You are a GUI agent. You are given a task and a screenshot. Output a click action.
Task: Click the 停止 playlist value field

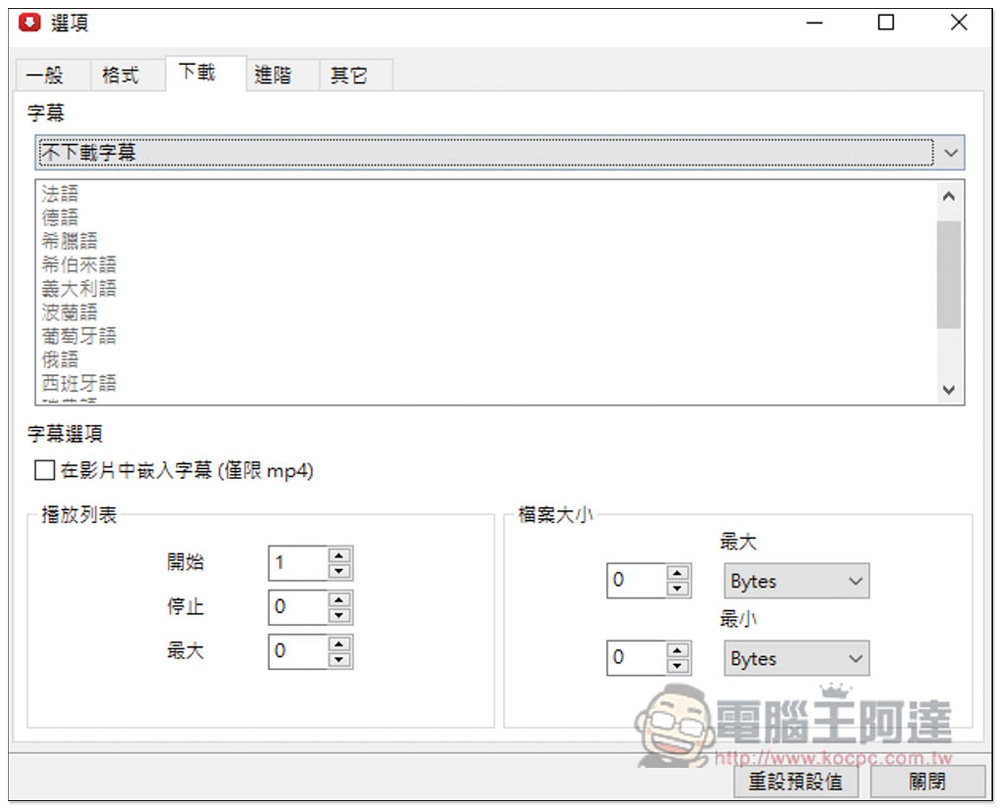(298, 607)
